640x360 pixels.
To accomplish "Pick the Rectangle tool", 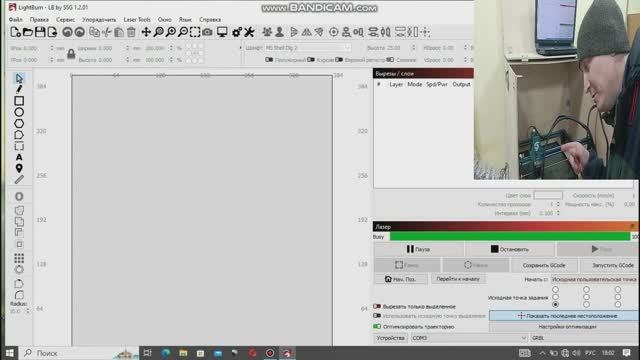I will [x=19, y=100].
